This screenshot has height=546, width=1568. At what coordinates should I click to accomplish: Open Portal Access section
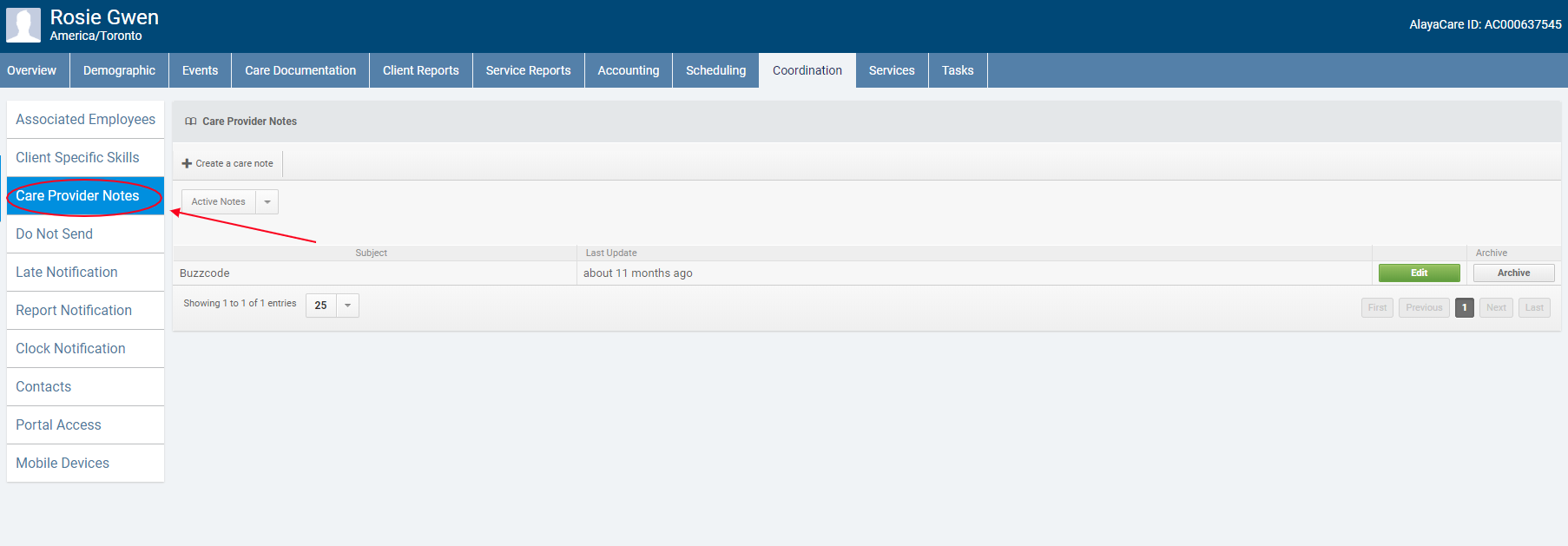pyautogui.click(x=58, y=425)
